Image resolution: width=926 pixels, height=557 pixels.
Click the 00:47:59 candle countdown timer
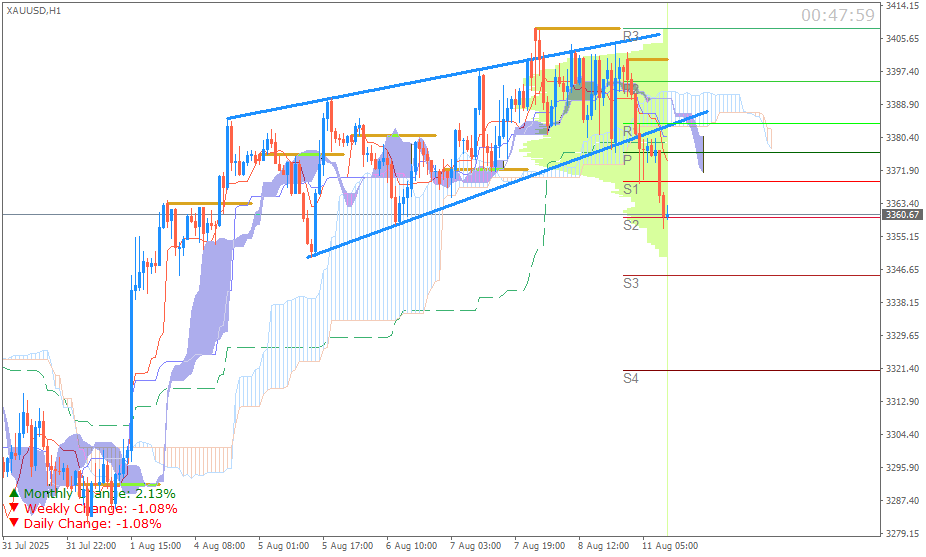[x=837, y=15]
